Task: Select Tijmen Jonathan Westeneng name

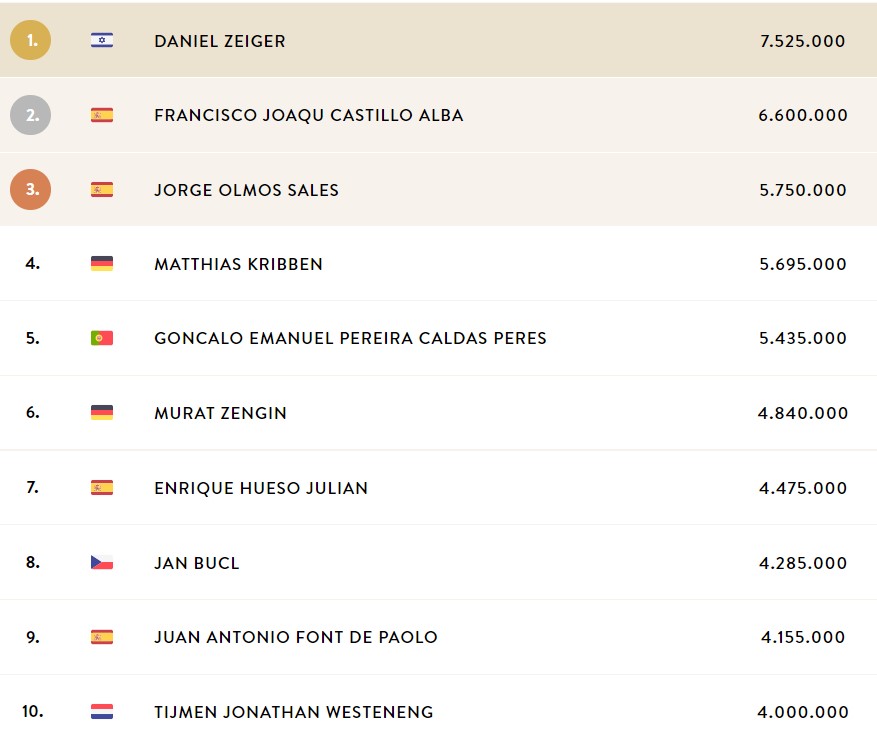Action: (294, 712)
